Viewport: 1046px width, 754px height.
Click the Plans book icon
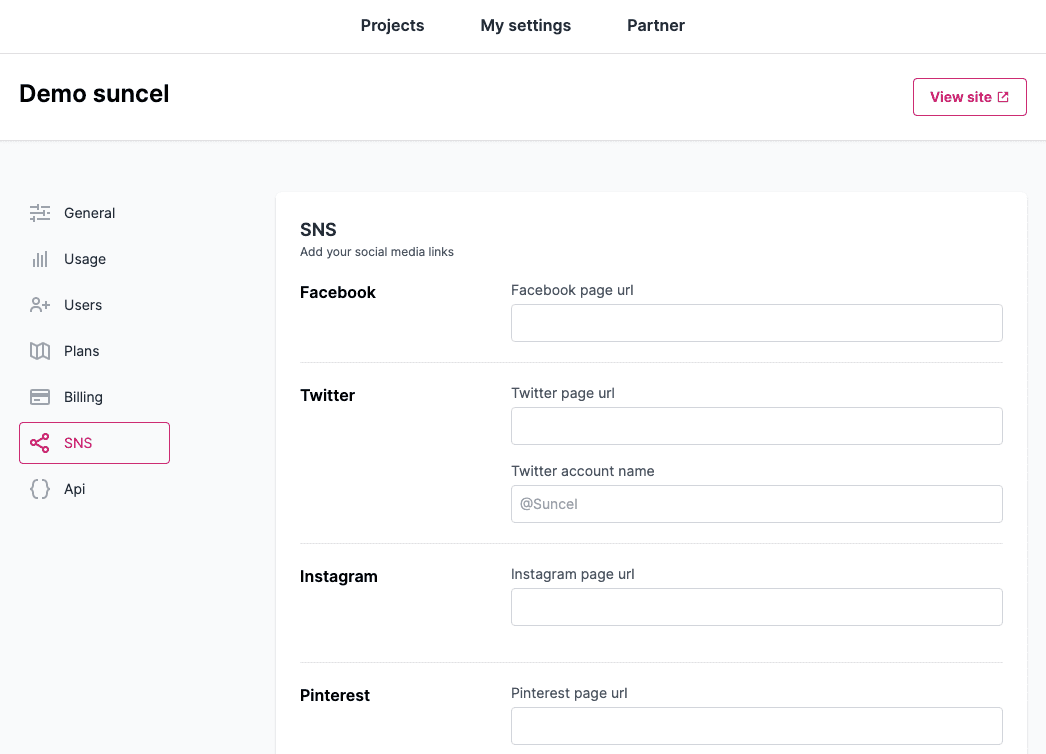tap(40, 351)
